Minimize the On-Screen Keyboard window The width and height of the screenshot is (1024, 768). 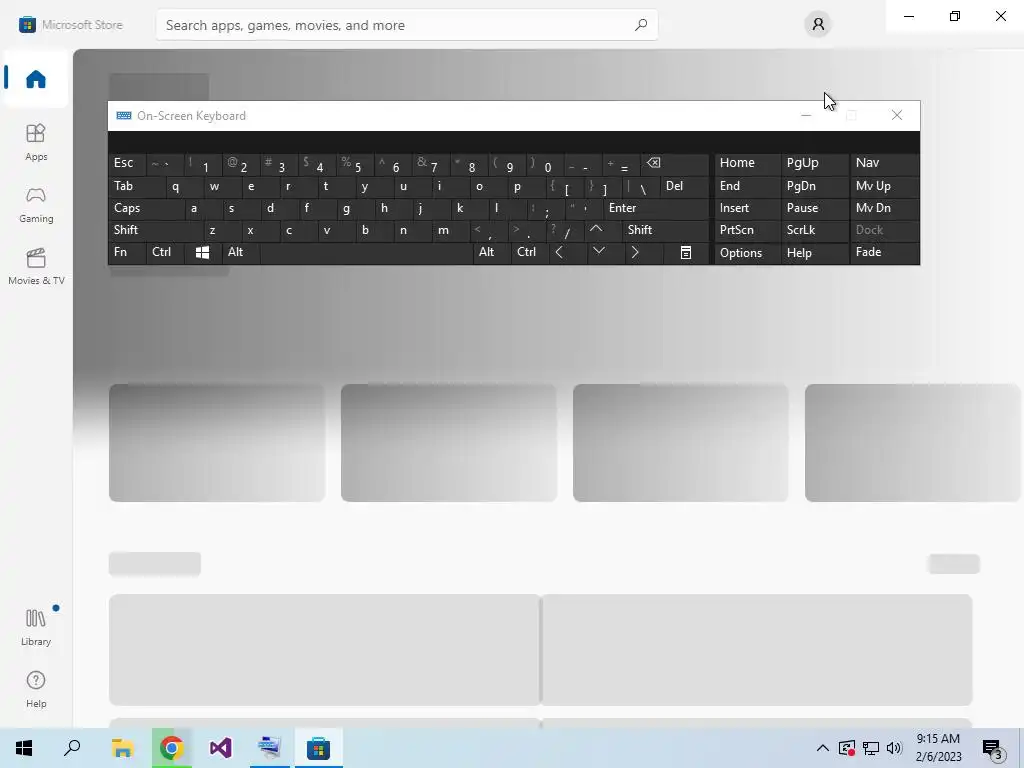tap(806, 116)
